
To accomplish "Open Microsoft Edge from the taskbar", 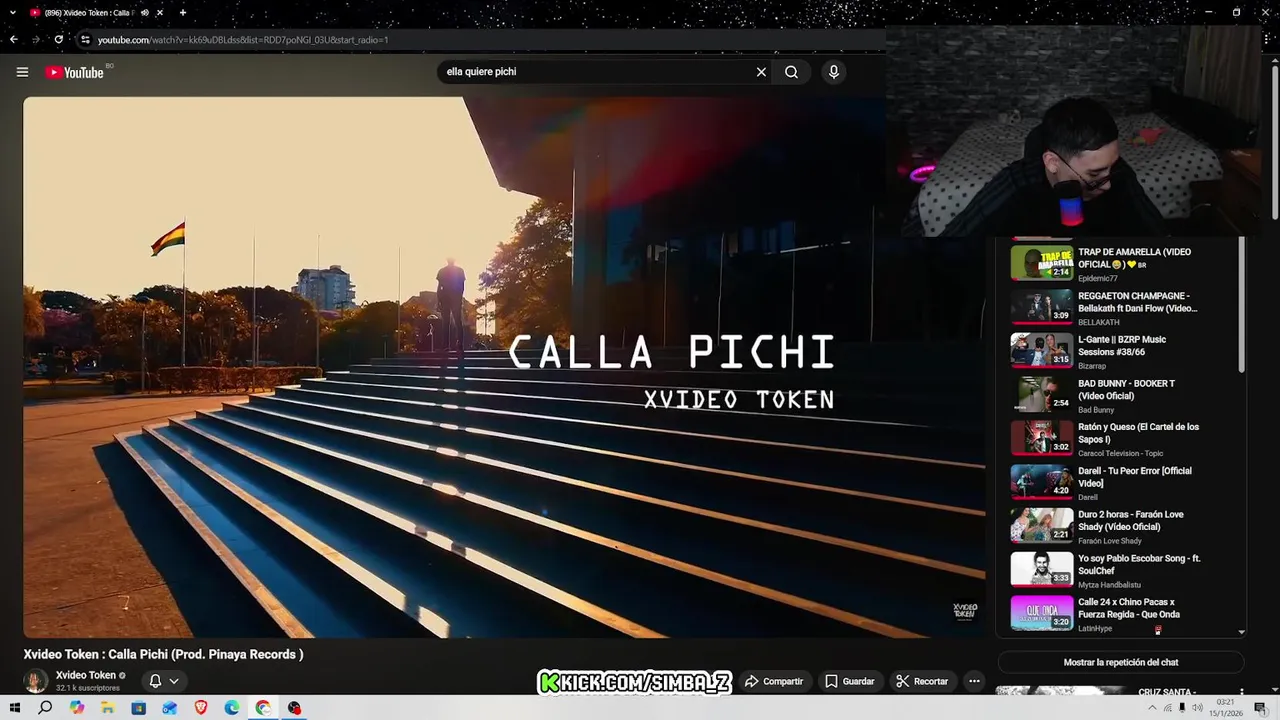I will [232, 708].
